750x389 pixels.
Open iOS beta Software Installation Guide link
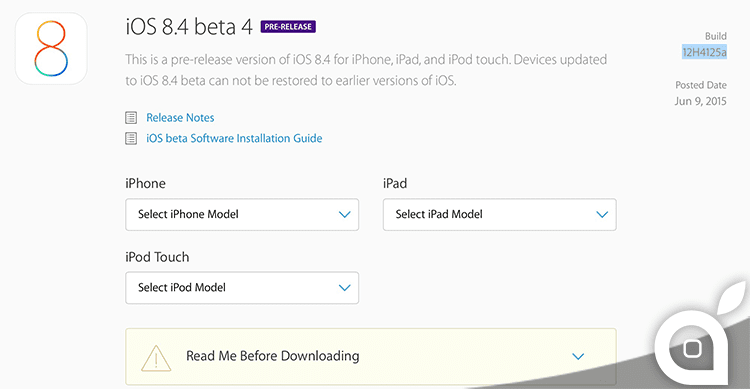[x=234, y=138]
